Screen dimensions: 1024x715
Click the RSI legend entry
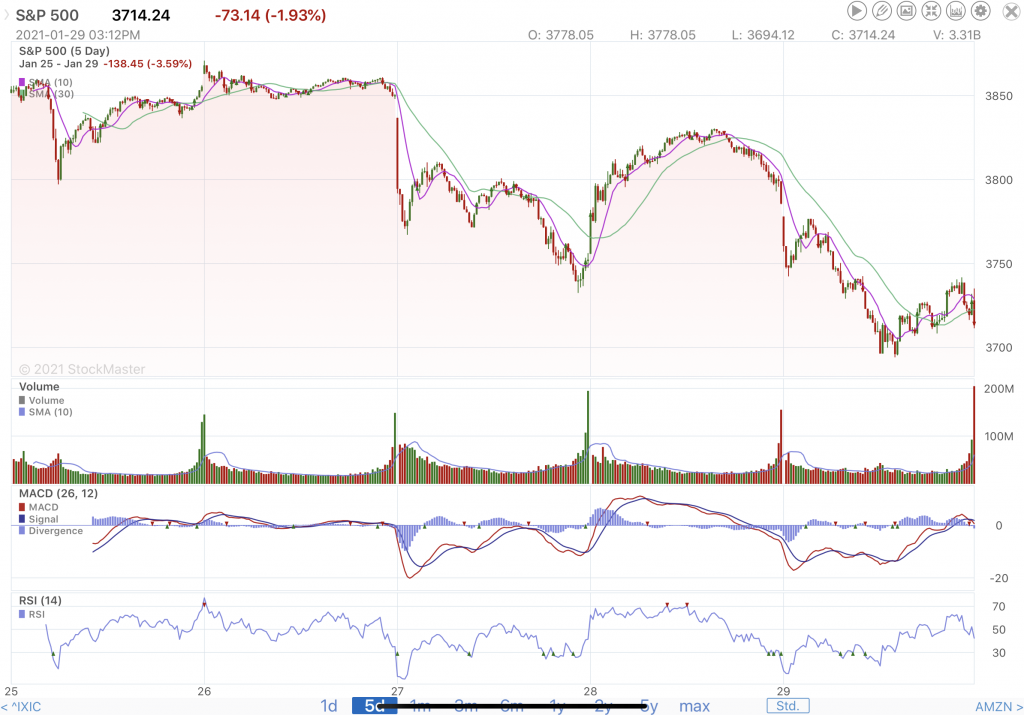pyautogui.click(x=36, y=614)
